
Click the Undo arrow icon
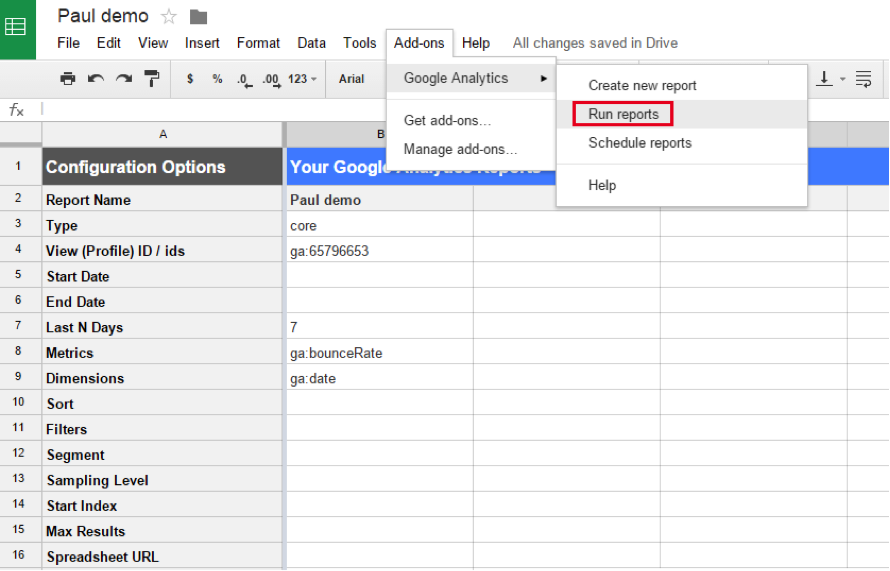click(96, 79)
